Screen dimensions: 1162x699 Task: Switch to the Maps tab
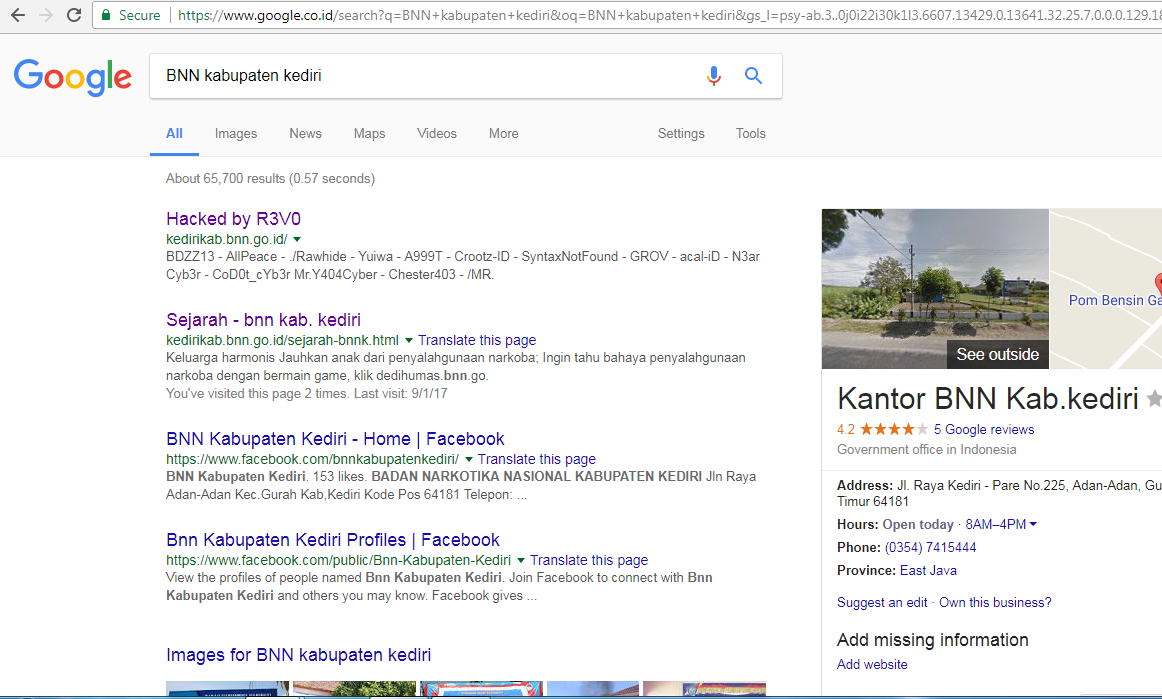pos(369,133)
